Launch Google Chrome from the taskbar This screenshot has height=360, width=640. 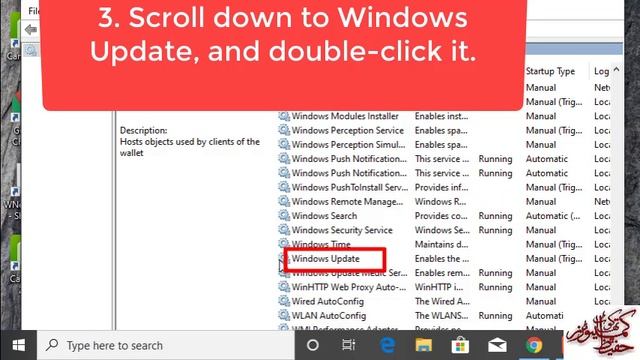point(534,345)
